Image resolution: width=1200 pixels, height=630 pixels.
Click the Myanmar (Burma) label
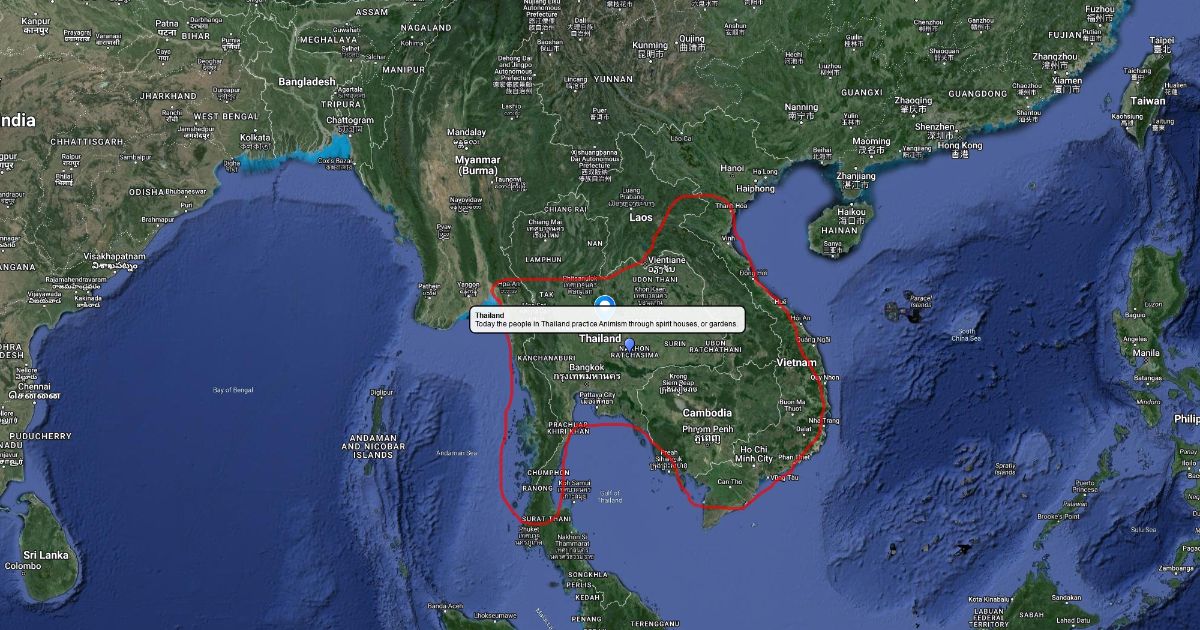pyautogui.click(x=477, y=165)
